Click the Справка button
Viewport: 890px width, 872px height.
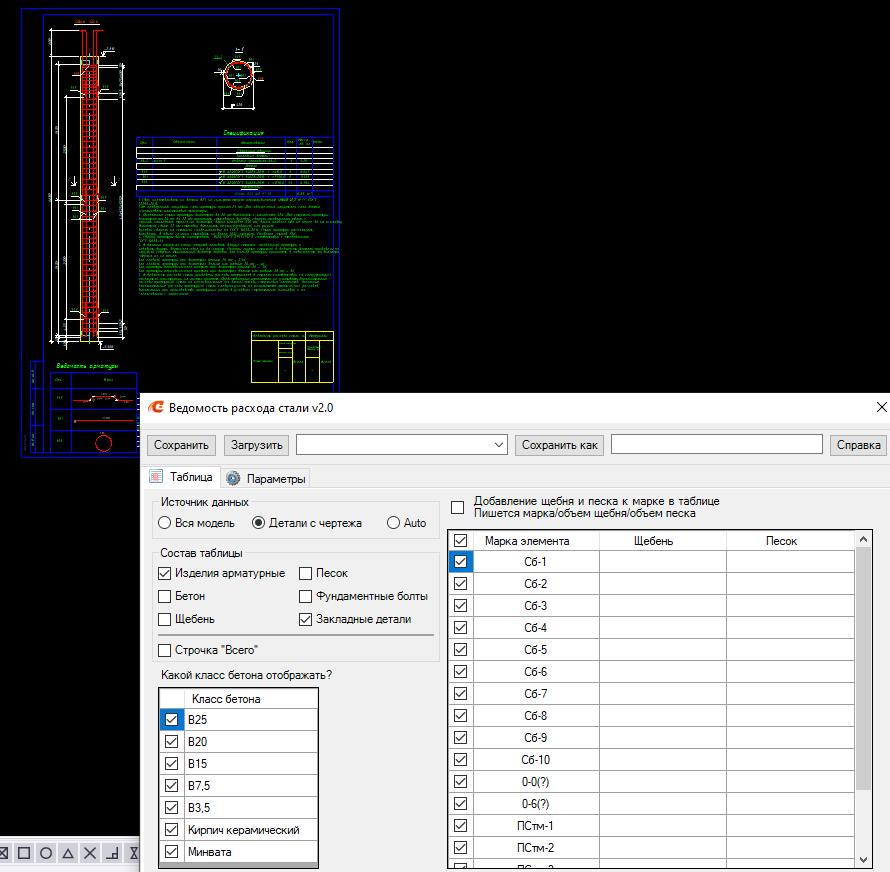click(857, 445)
